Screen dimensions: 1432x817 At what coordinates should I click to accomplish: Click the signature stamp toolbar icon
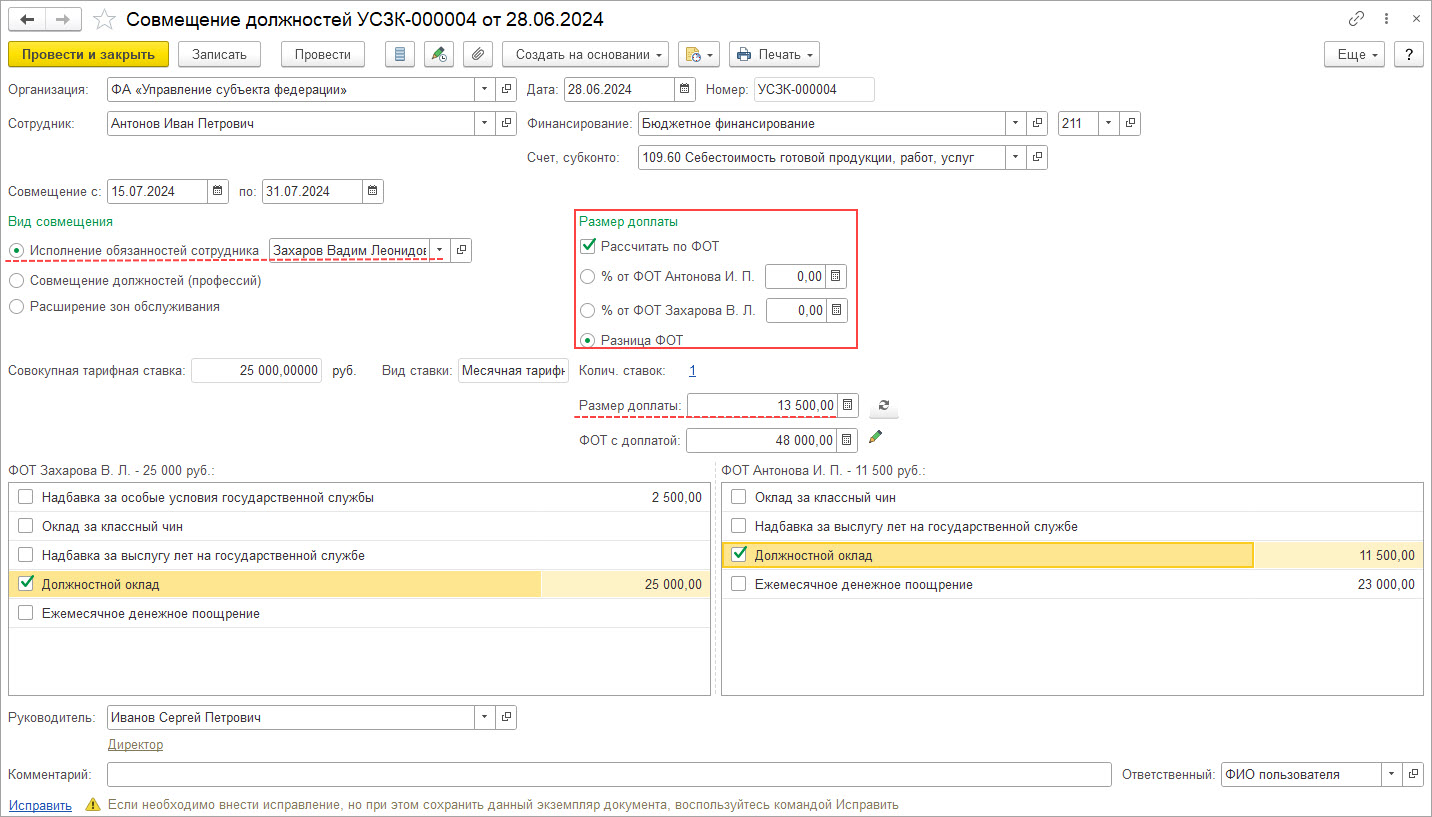[439, 54]
